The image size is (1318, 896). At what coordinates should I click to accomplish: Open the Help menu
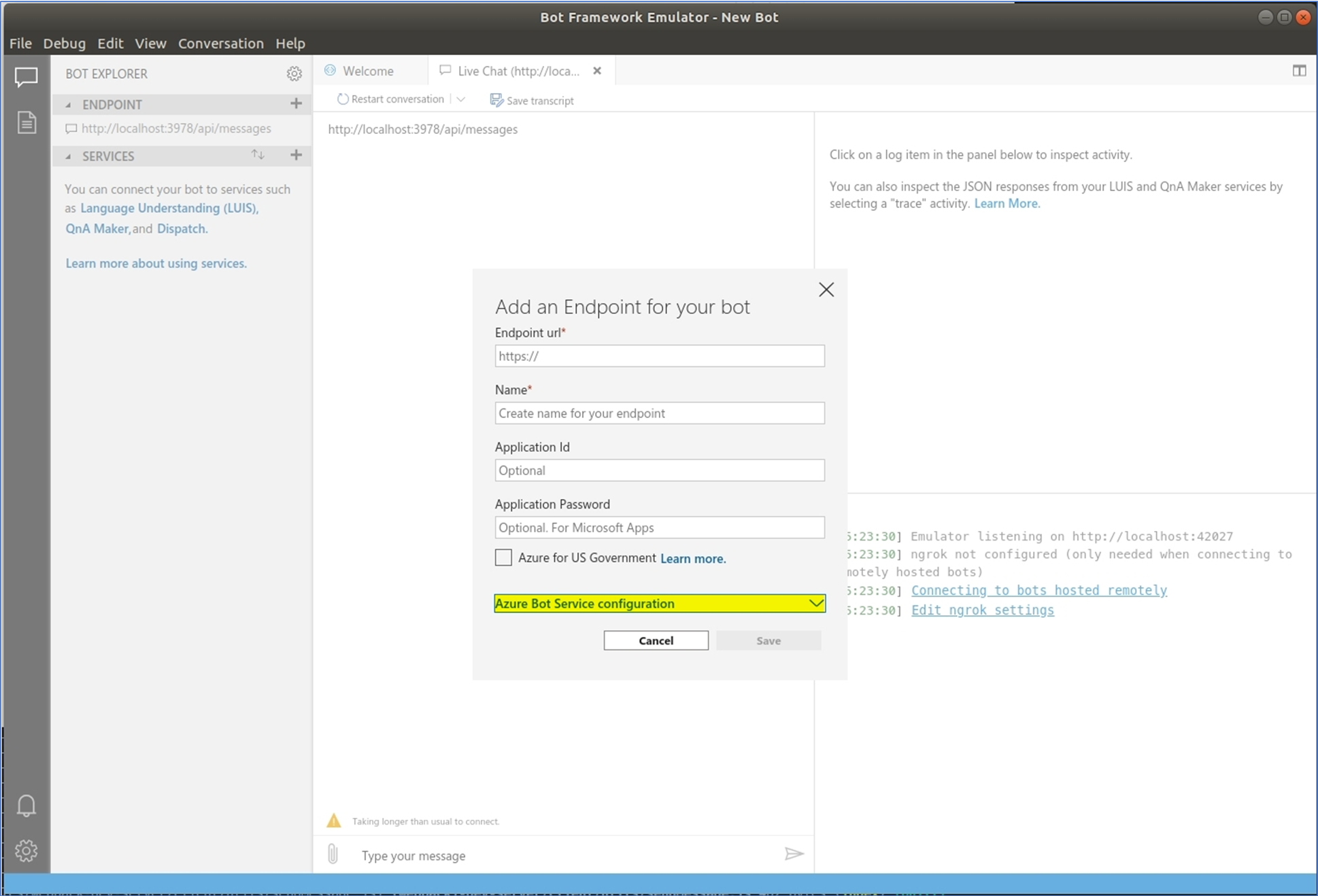tap(290, 43)
